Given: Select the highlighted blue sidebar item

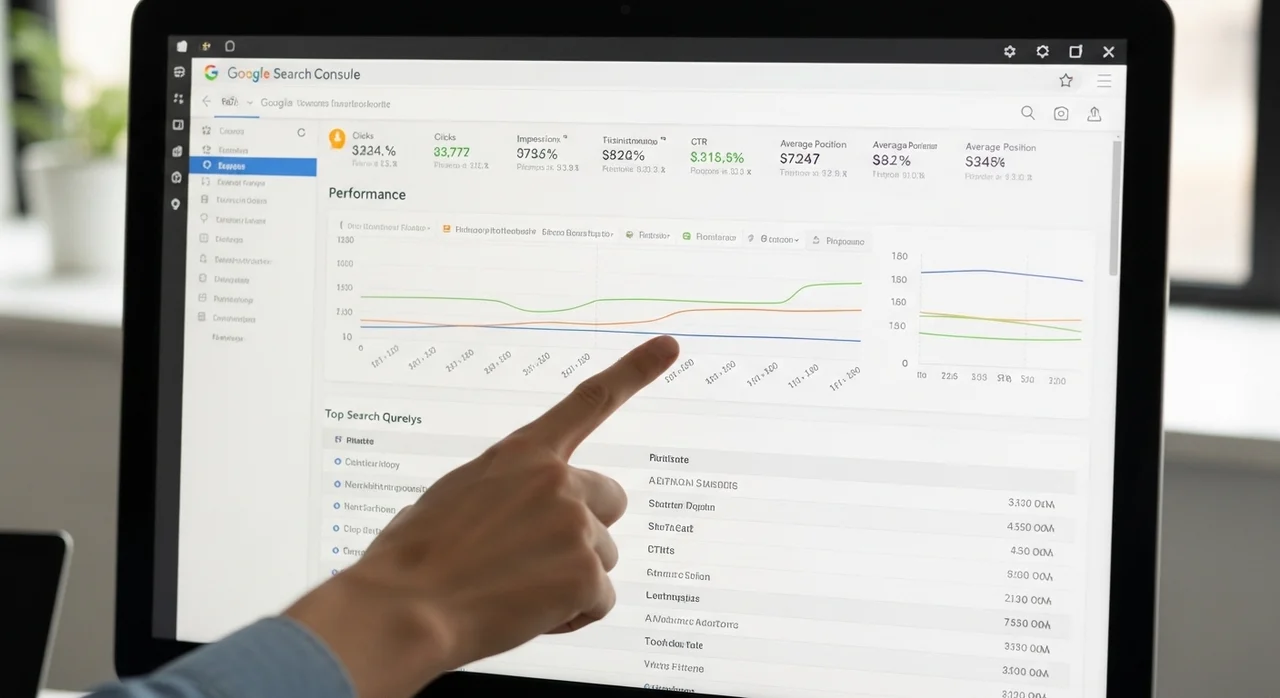Looking at the screenshot, I should (x=252, y=166).
